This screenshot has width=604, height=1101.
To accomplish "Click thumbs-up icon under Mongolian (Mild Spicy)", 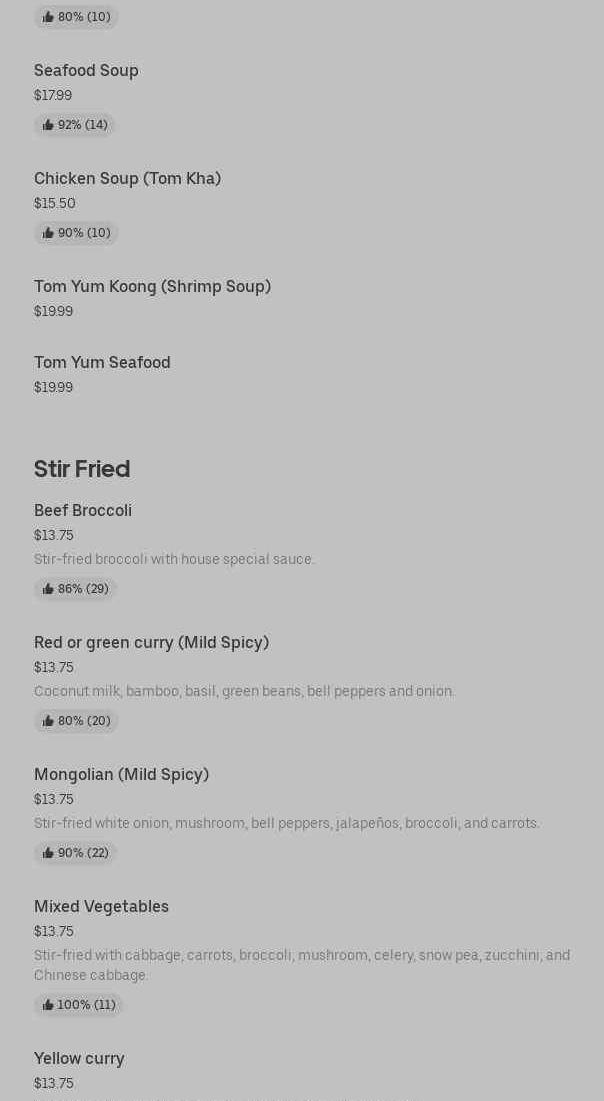I will pyautogui.click(x=48, y=853).
